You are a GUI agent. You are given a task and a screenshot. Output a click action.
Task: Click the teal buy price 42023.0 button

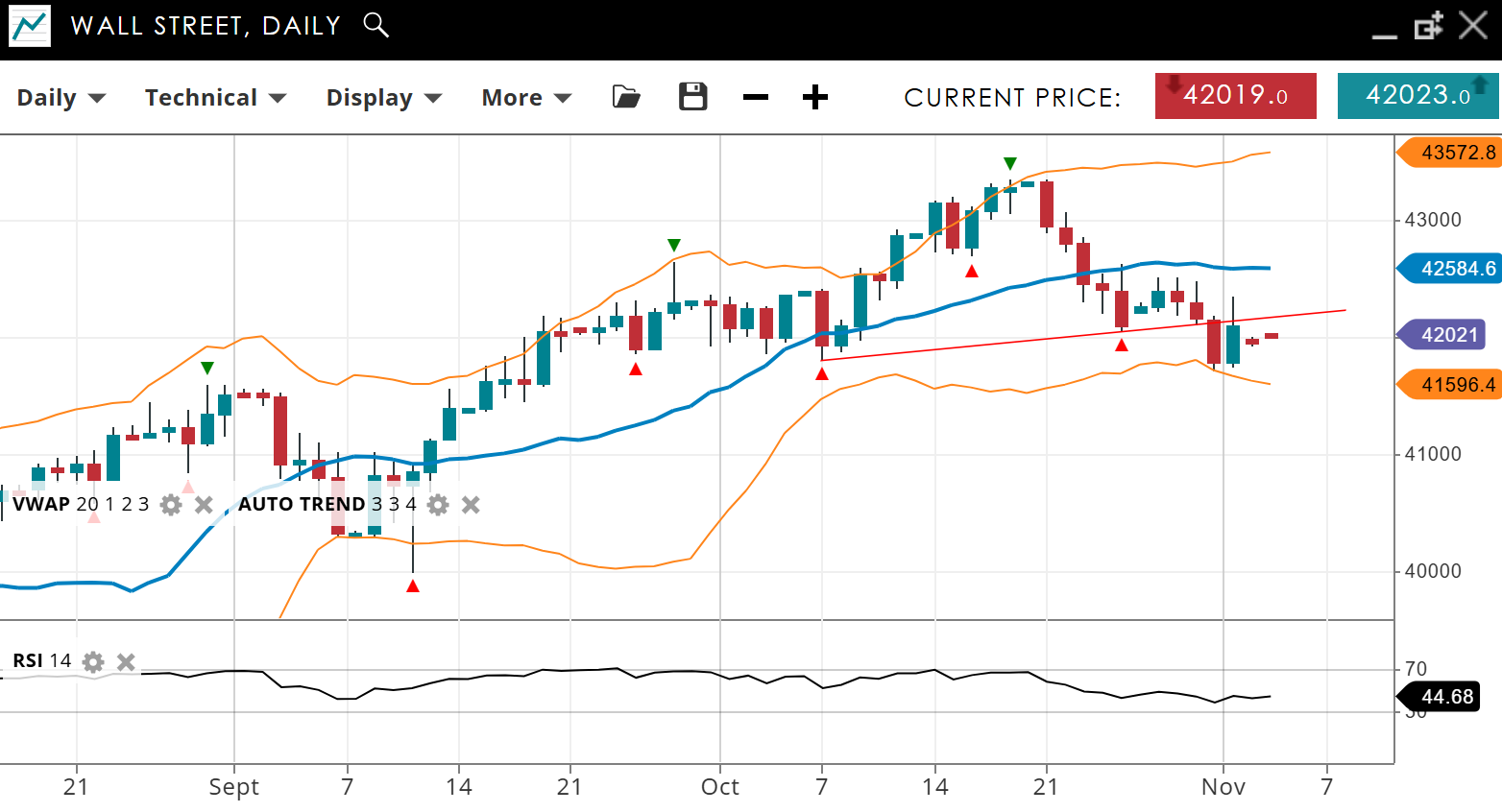tap(1417, 96)
